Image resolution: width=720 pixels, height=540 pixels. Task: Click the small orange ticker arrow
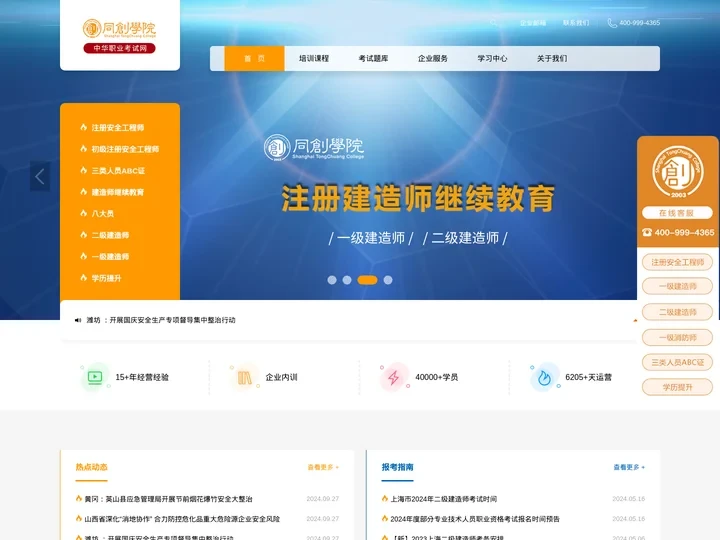click(x=635, y=320)
